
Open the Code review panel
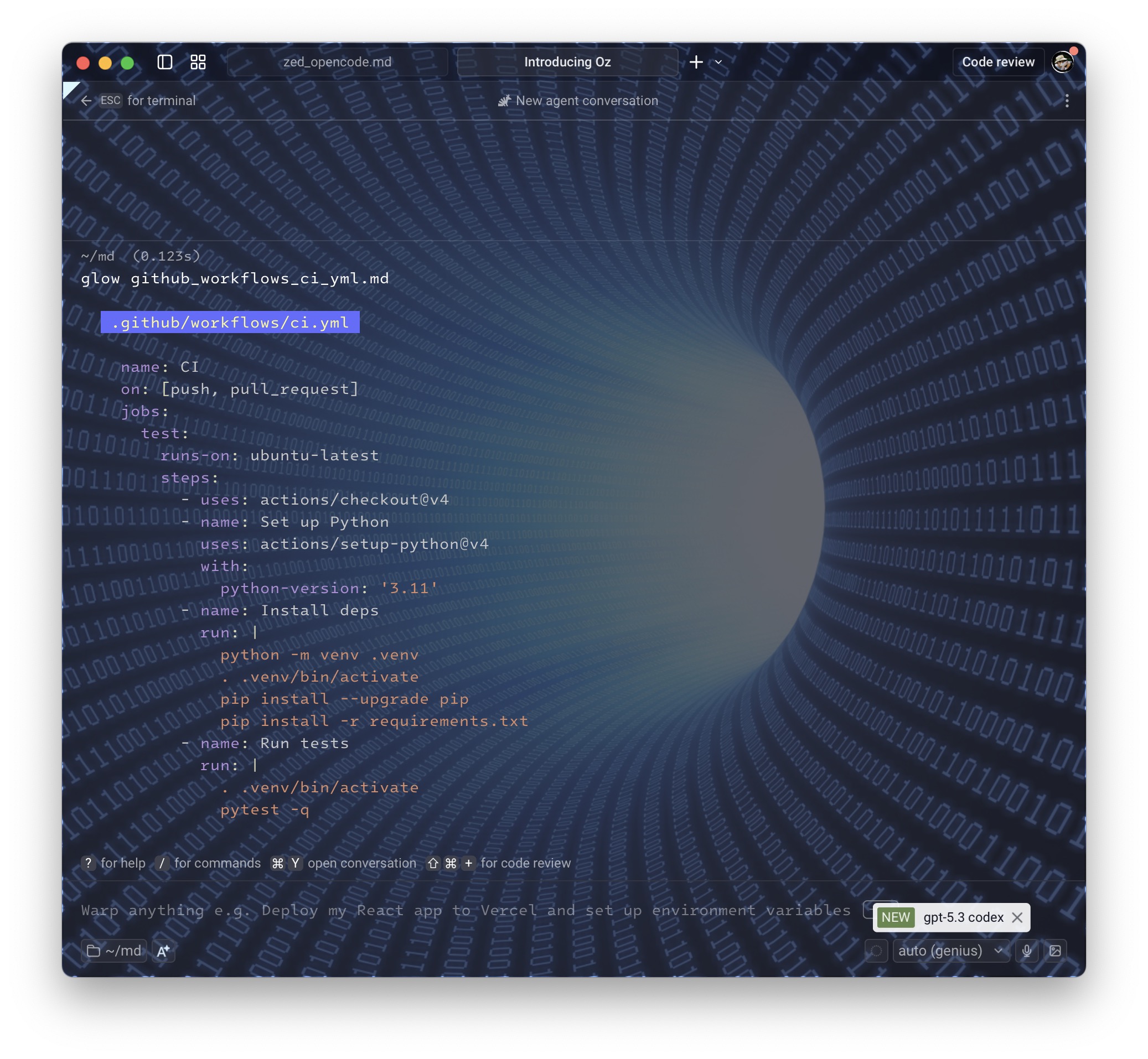997,62
